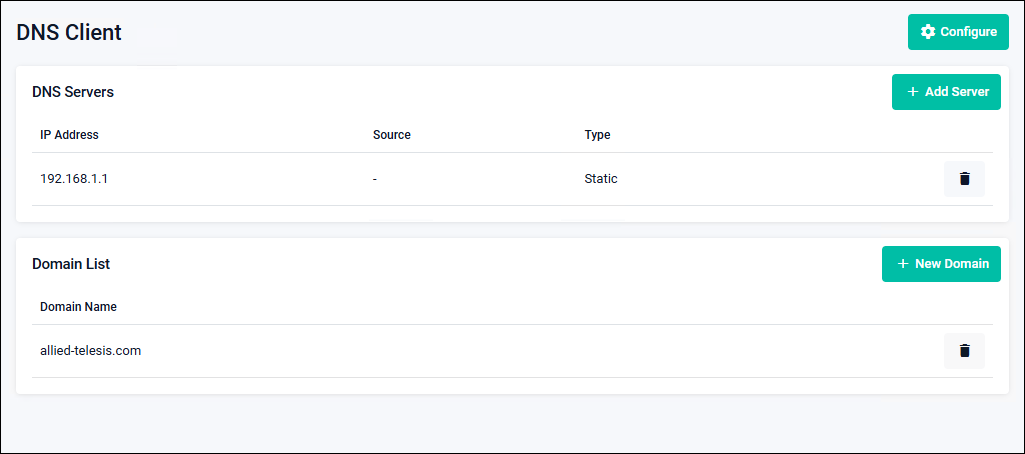Viewport: 1025px width, 454px height.
Task: Click the dash in the Source column
Action: 374,179
